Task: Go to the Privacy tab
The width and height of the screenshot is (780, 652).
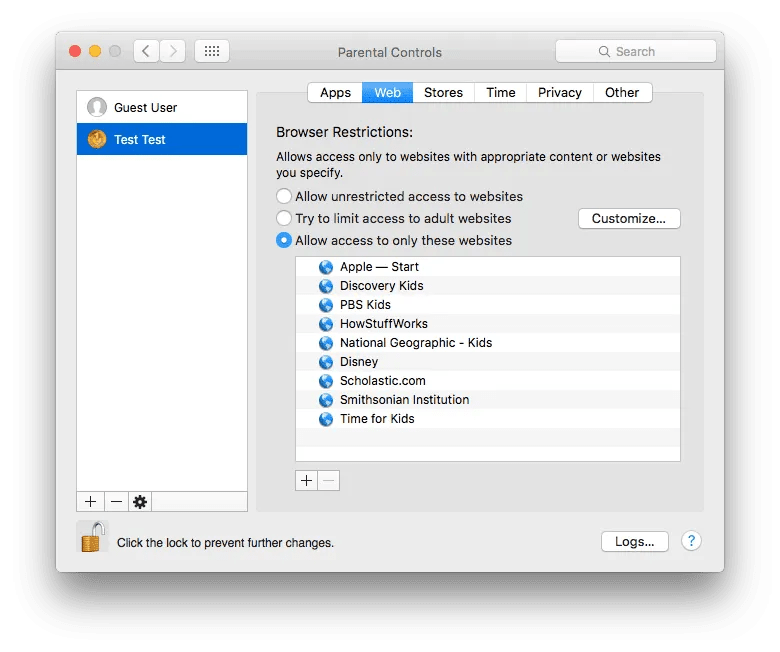Action: coord(560,93)
